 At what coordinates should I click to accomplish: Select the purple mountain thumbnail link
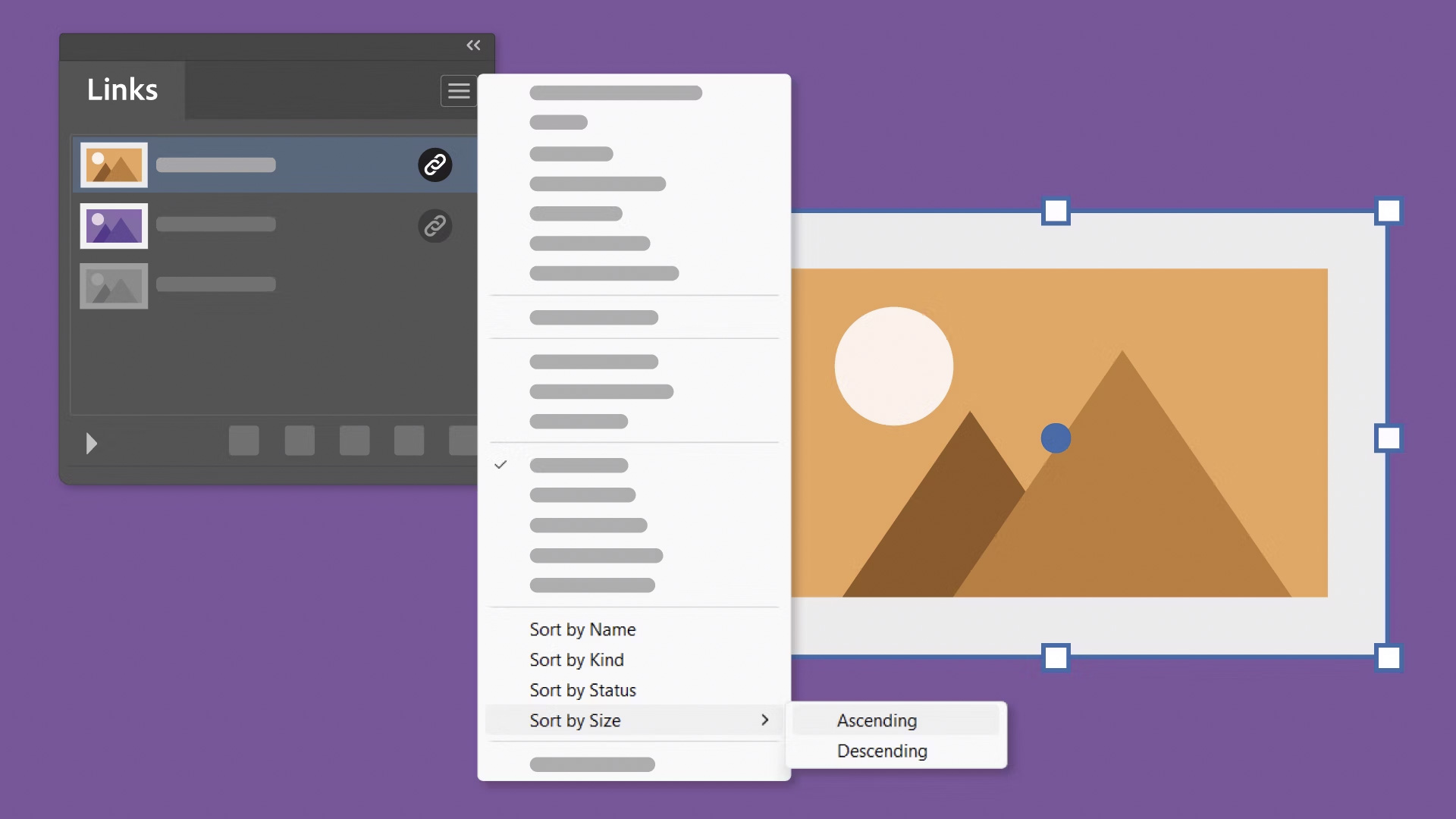coord(114,225)
